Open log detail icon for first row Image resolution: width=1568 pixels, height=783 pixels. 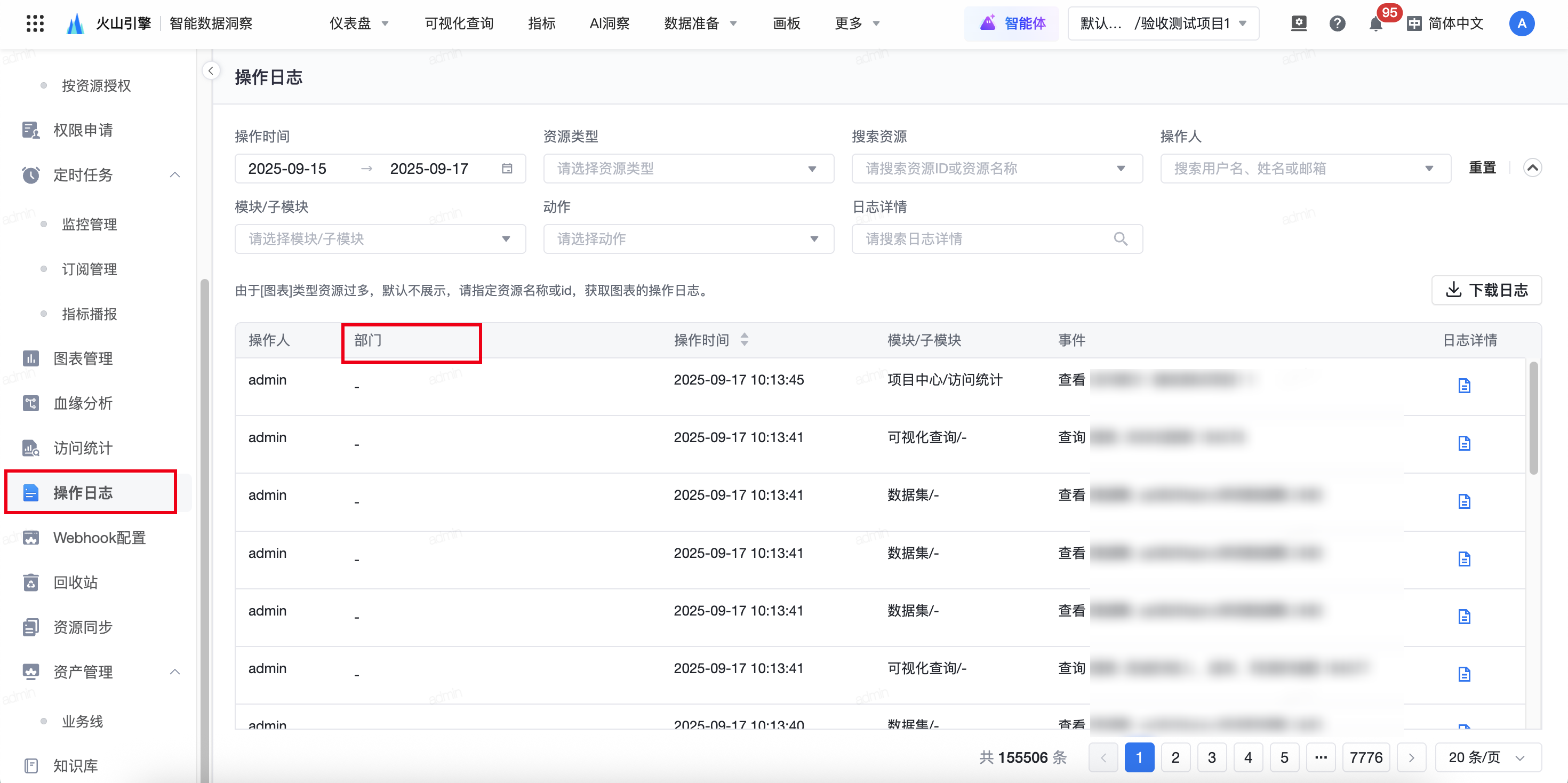(1464, 386)
